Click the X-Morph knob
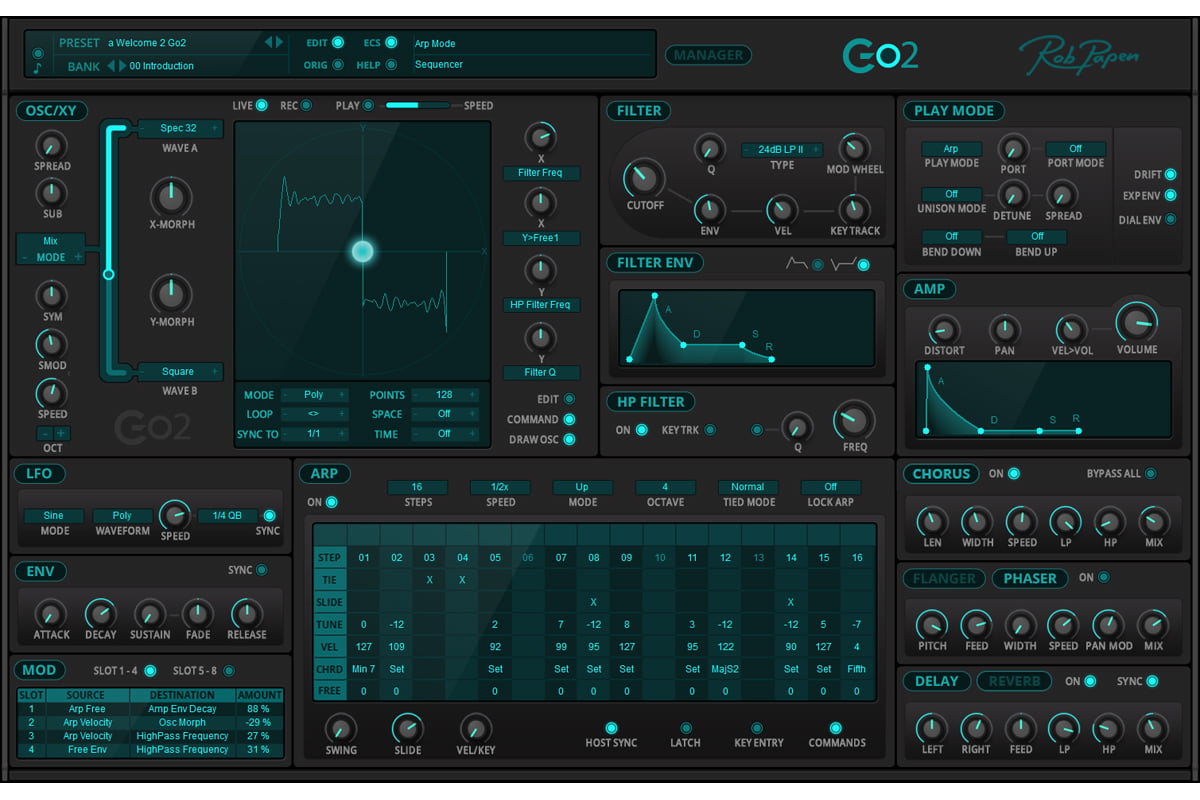 point(171,197)
